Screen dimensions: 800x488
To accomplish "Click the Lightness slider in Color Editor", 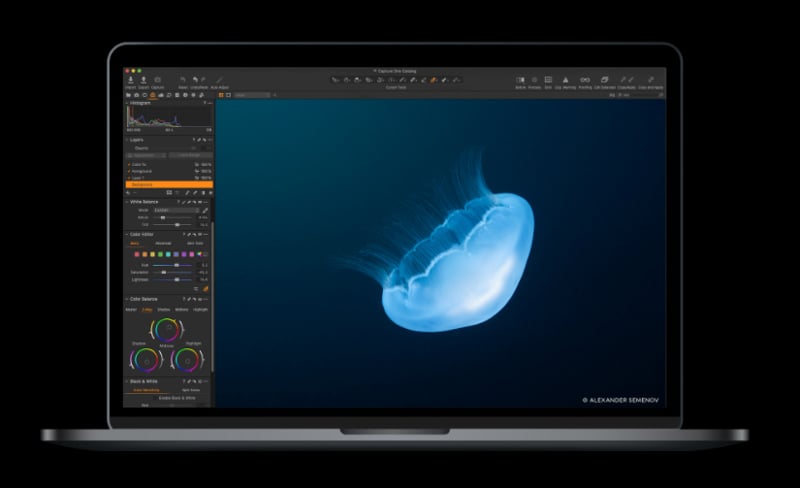I will [173, 280].
